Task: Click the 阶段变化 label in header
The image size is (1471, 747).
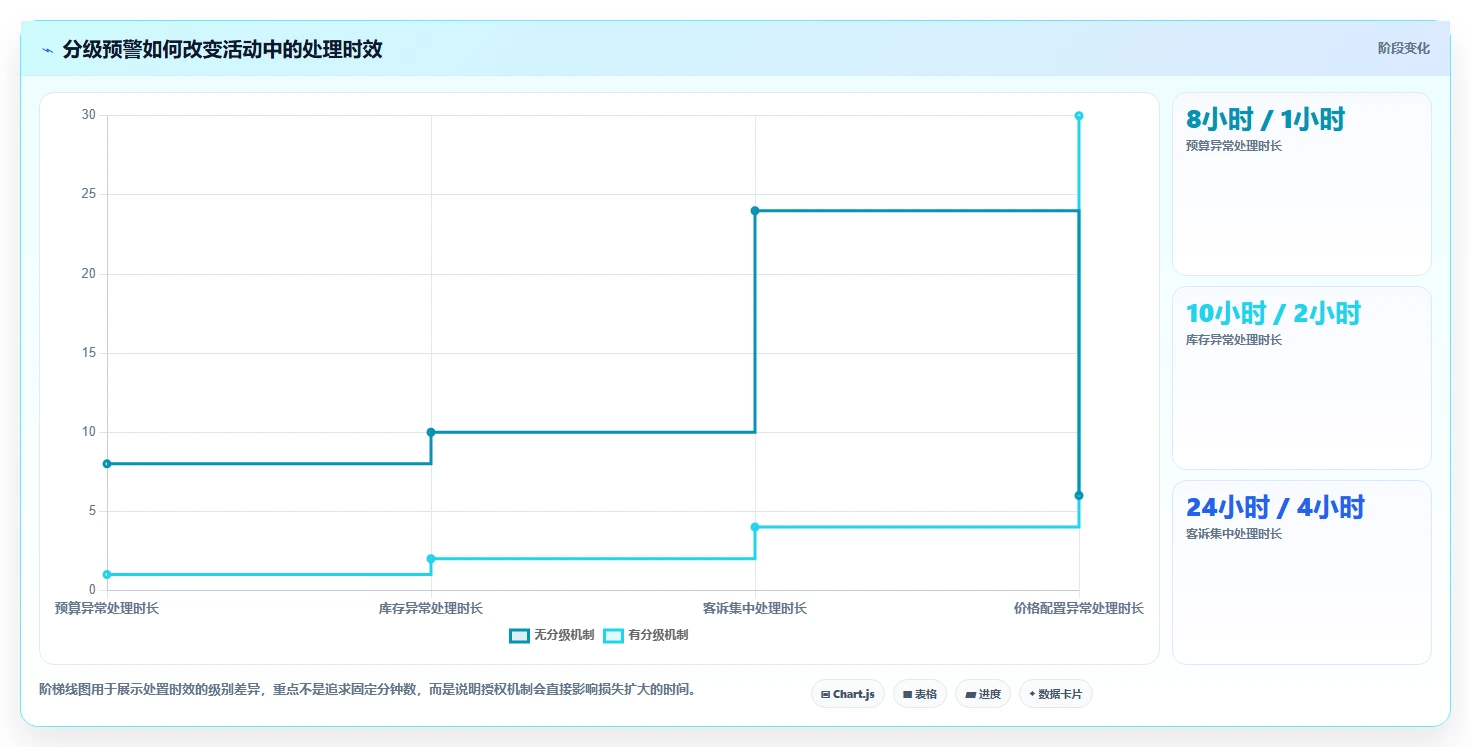Action: pyautogui.click(x=1403, y=49)
